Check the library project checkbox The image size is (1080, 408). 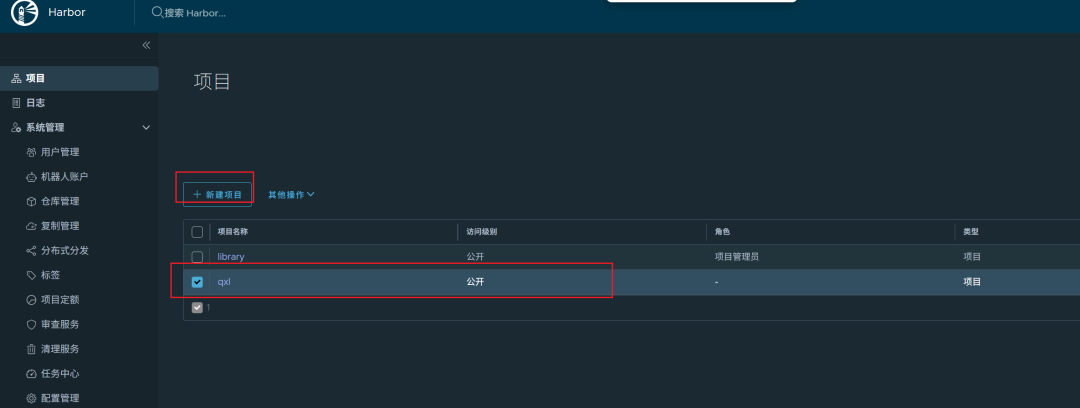pyautogui.click(x=197, y=257)
